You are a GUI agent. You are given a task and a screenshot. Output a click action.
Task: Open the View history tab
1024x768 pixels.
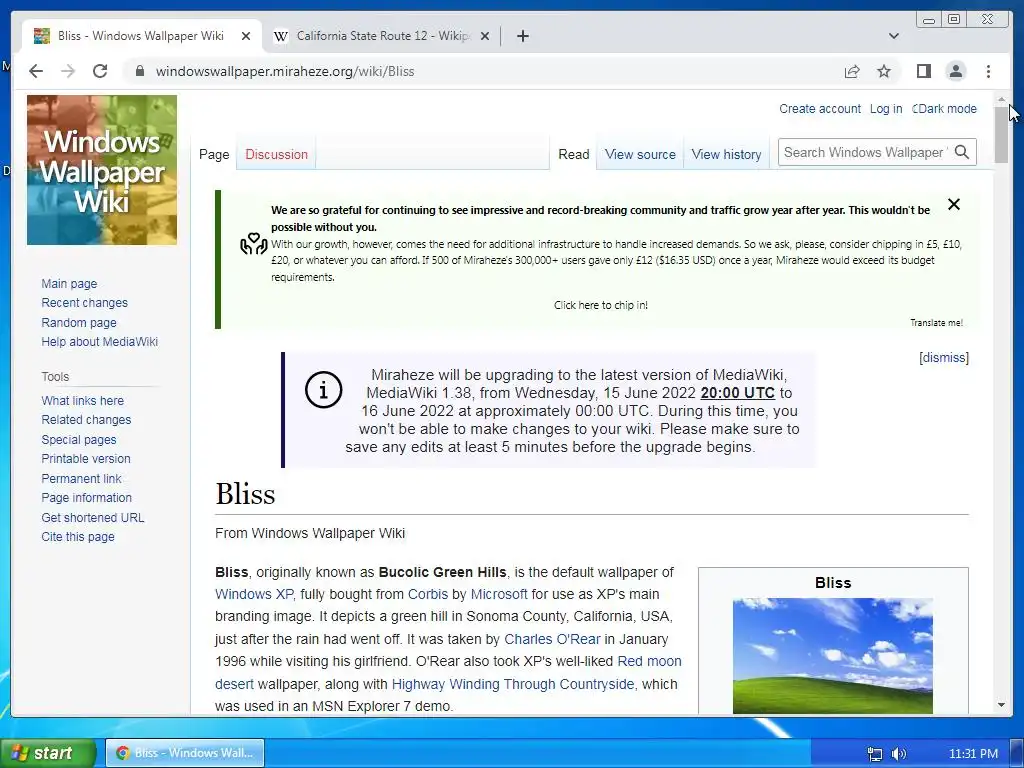(726, 155)
